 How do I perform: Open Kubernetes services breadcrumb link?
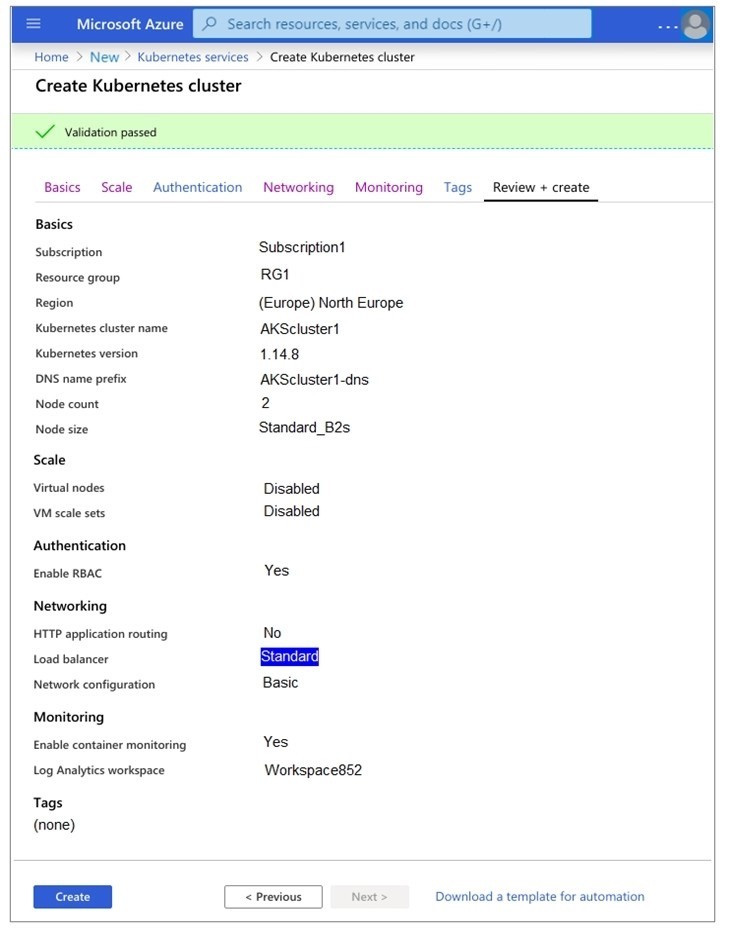click(x=192, y=57)
